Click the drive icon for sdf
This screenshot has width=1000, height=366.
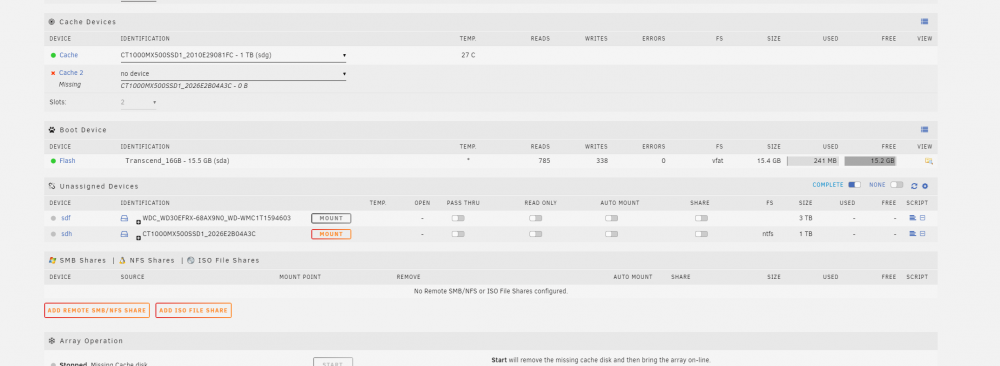click(124, 218)
